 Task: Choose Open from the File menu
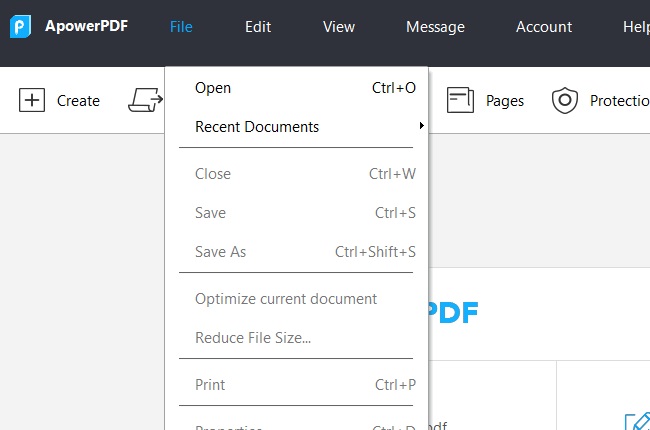[x=213, y=88]
